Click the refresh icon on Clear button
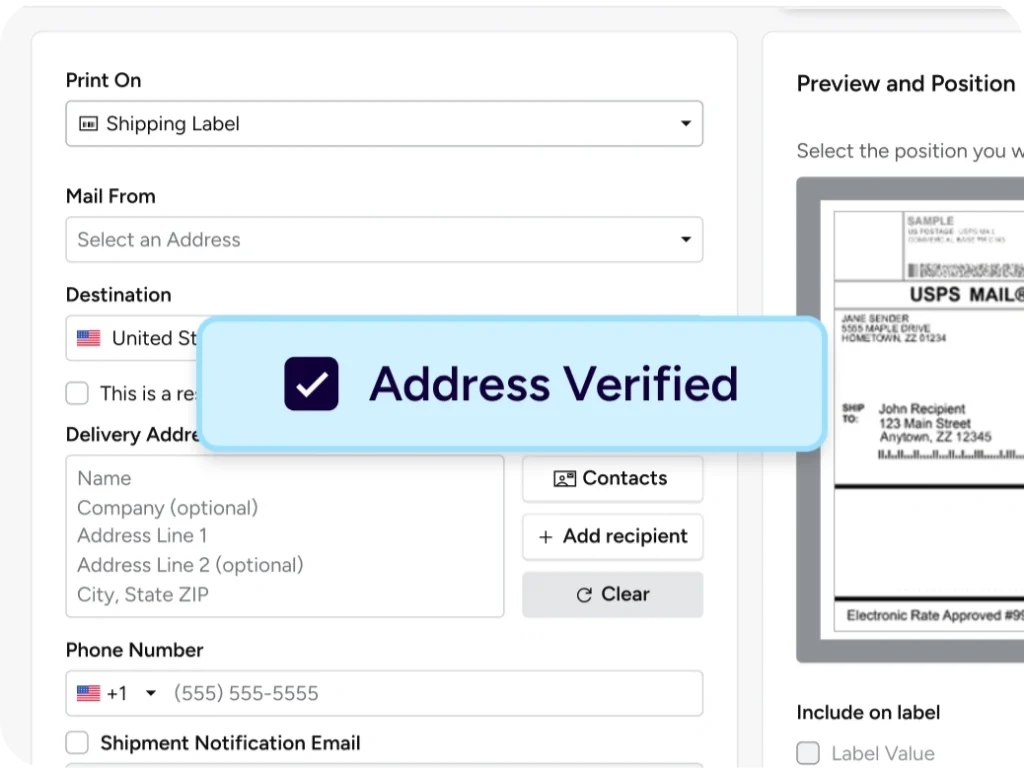Viewport: 1024px width, 768px height. point(584,595)
